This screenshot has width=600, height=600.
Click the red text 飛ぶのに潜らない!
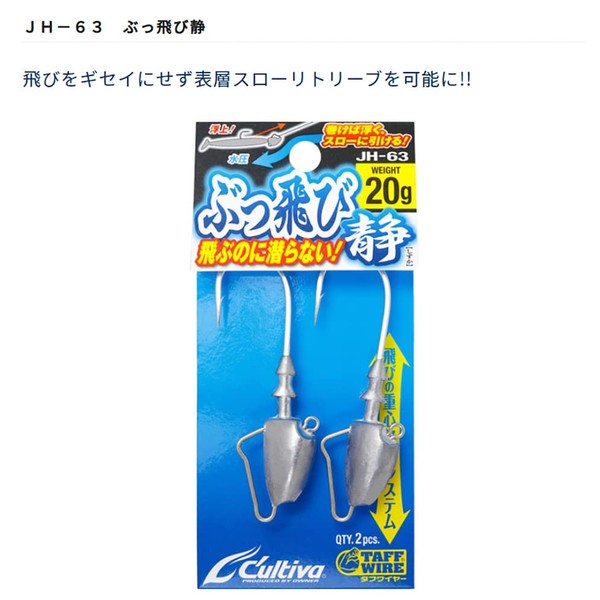(268, 254)
